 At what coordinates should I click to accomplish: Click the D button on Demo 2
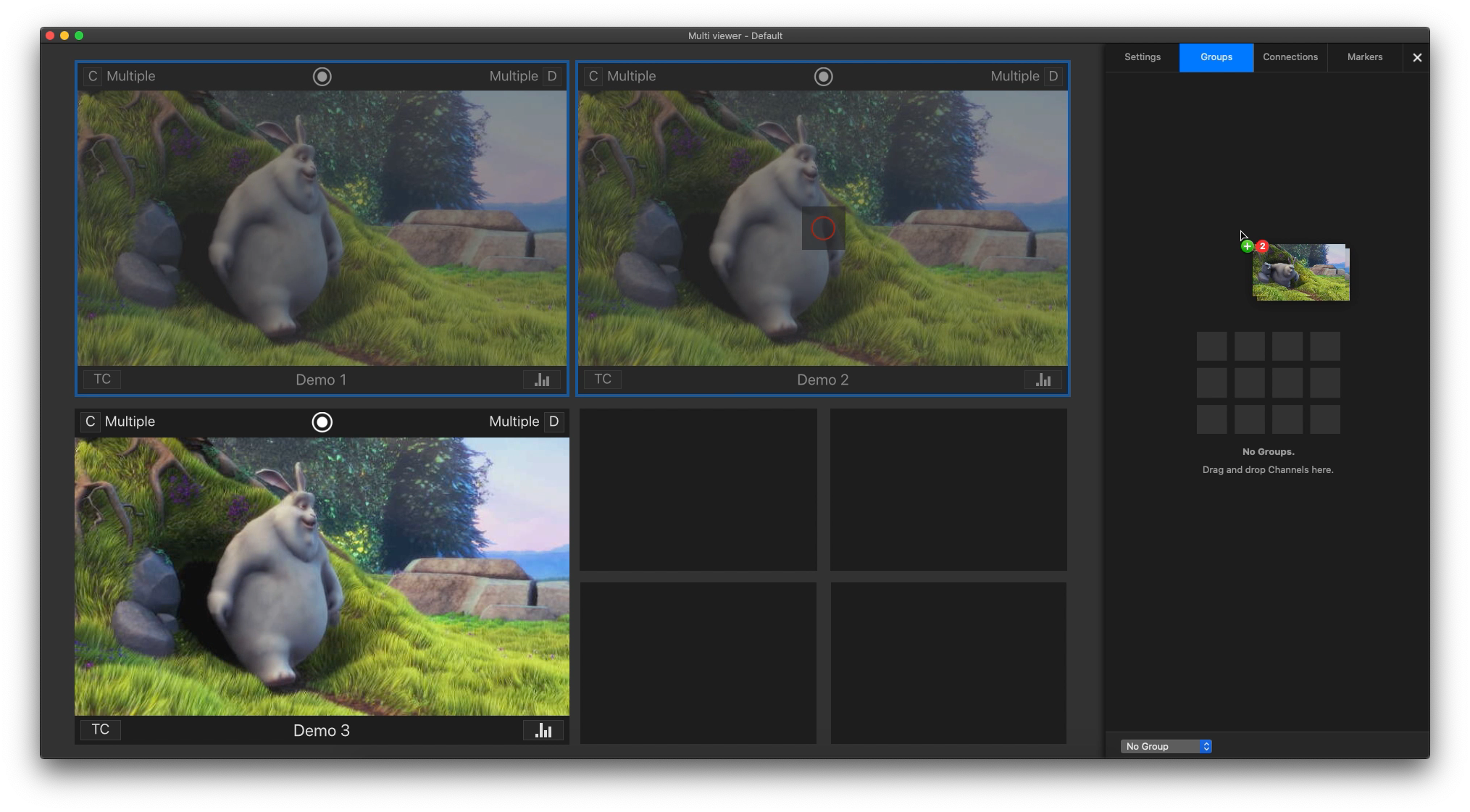click(x=1053, y=76)
